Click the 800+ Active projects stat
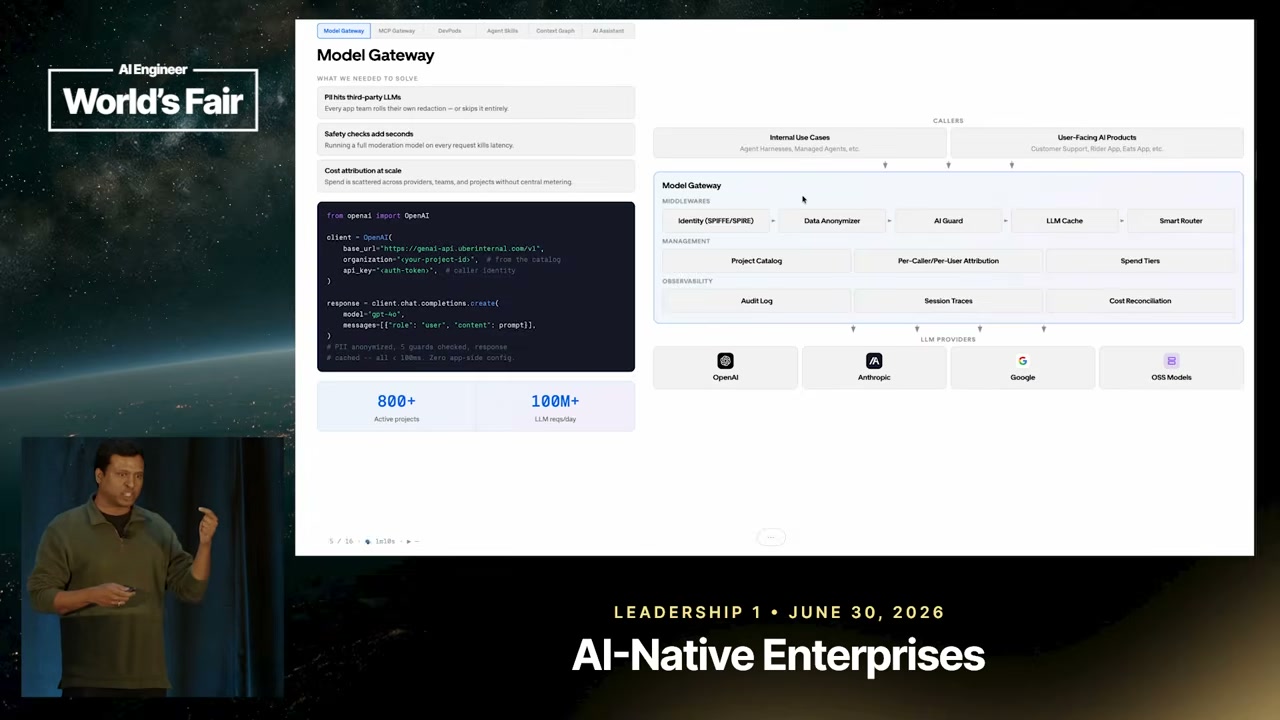Screen dimensions: 1280x720 click(396, 407)
